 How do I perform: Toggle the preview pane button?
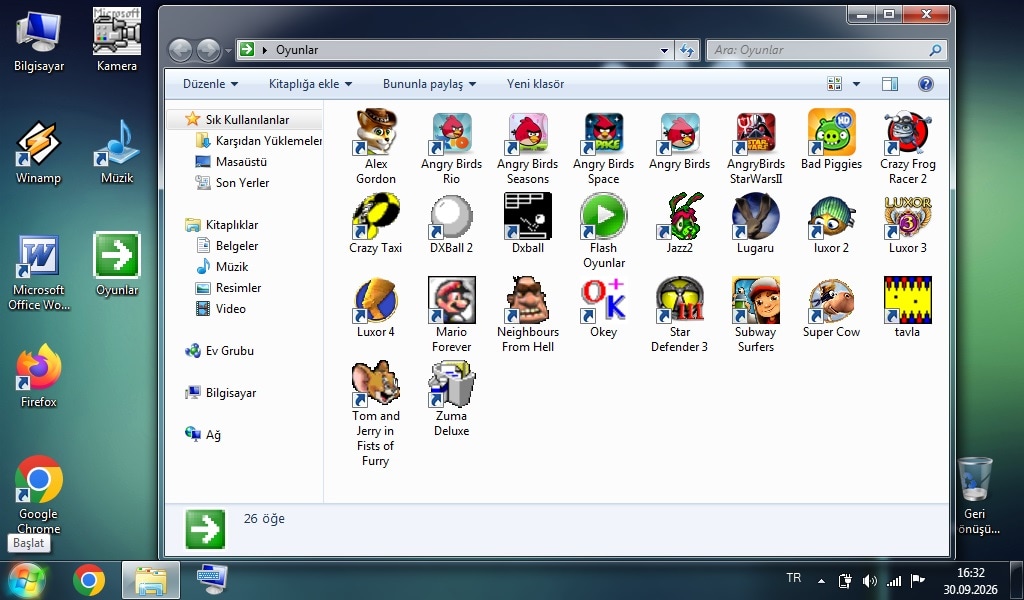pyautogui.click(x=889, y=84)
